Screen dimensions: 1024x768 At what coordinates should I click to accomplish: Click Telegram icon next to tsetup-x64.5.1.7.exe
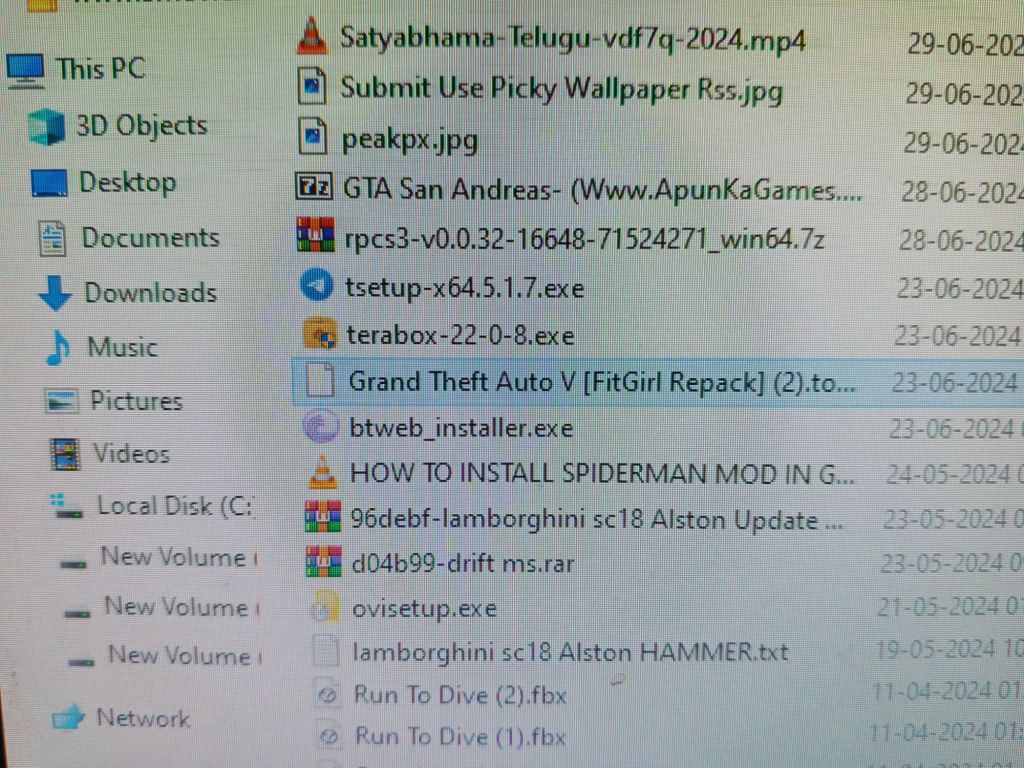tap(317, 287)
